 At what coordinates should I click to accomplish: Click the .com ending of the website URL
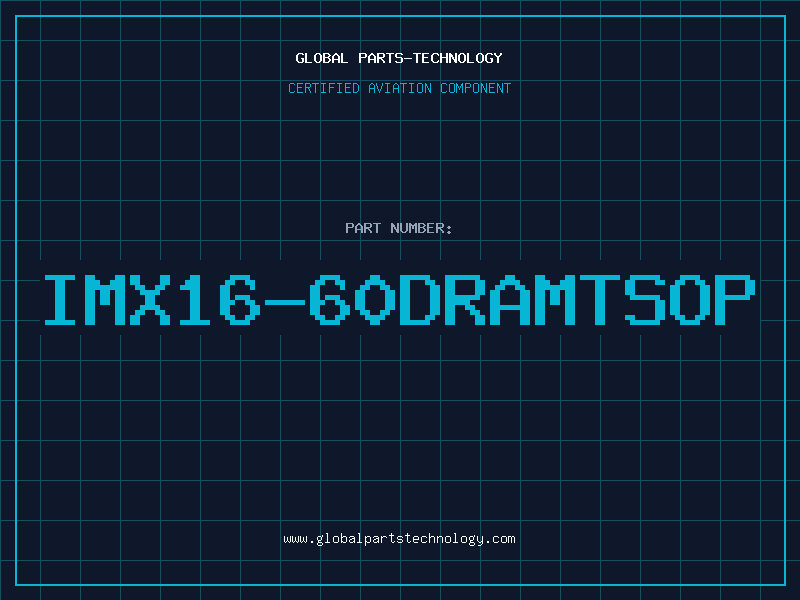tap(499, 539)
